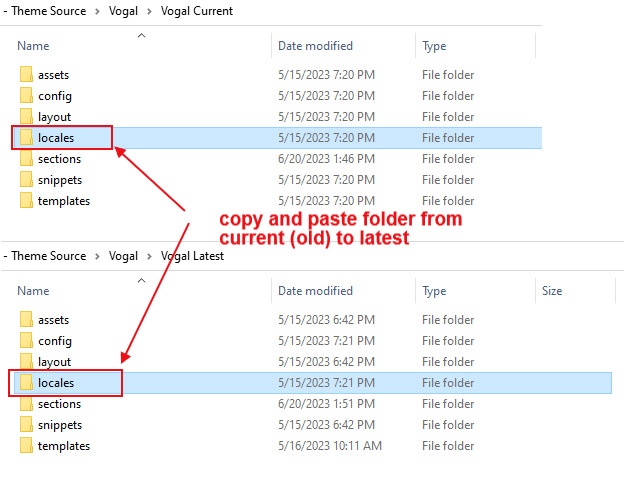Sort by Date modified in Vogal Latest

pyautogui.click(x=315, y=291)
